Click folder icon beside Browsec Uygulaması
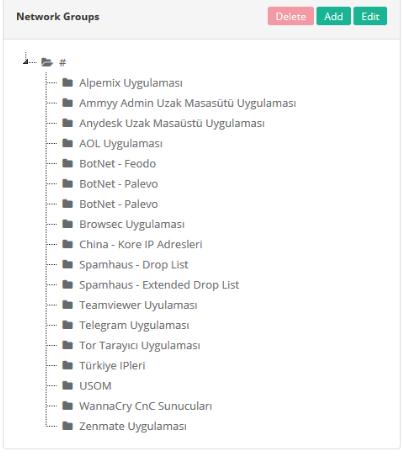Screen dimensions: 402x472 [x=68, y=224]
